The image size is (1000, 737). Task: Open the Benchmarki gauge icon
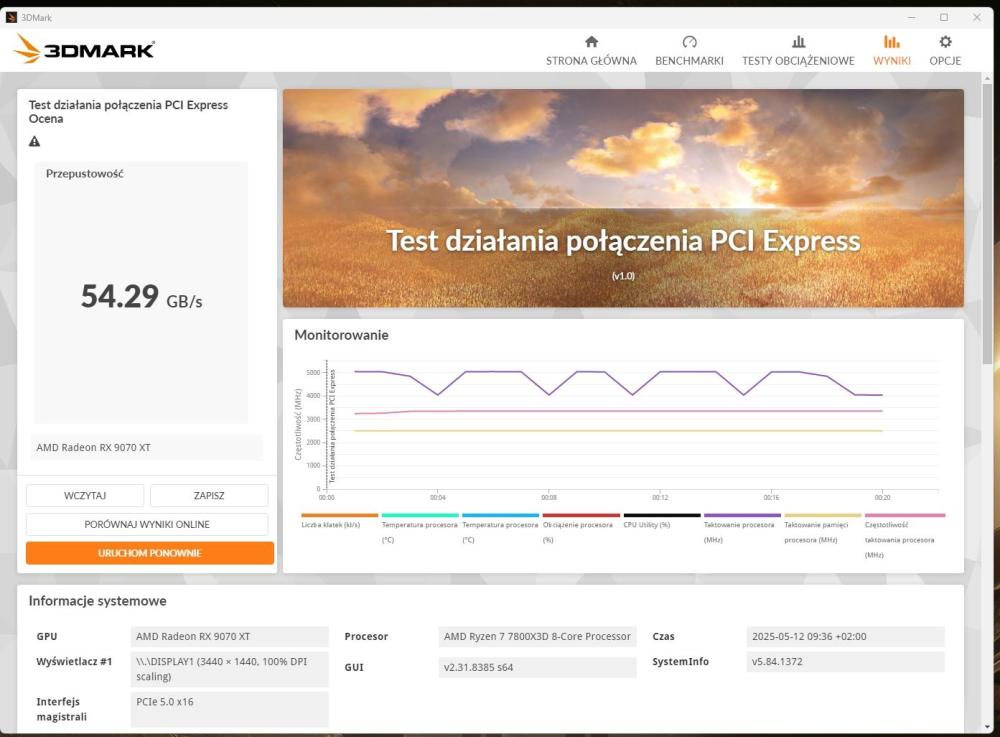689,42
